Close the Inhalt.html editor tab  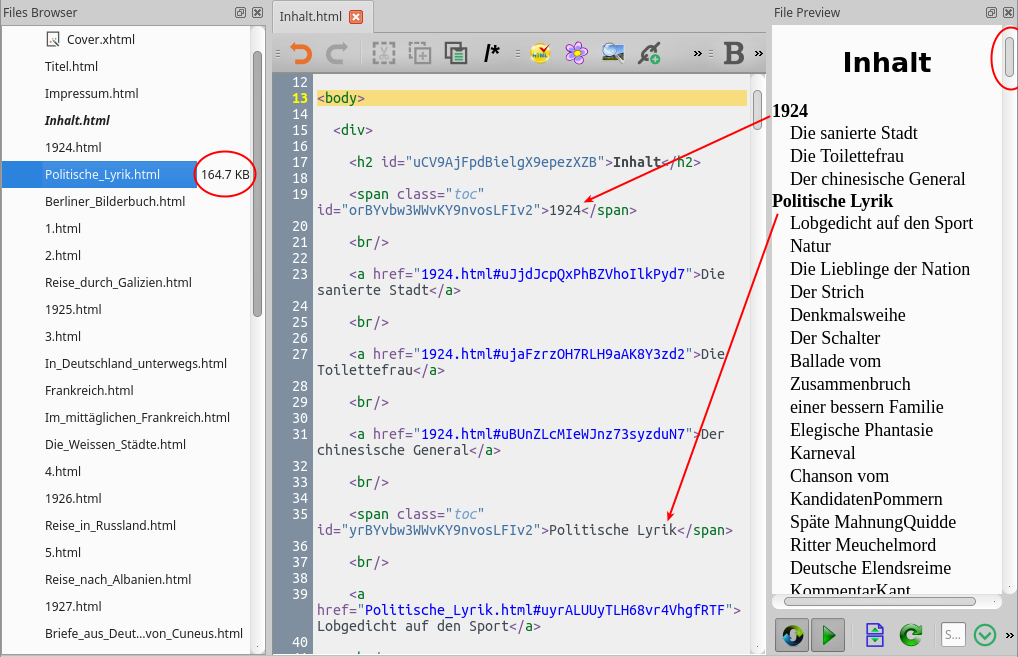point(356,16)
